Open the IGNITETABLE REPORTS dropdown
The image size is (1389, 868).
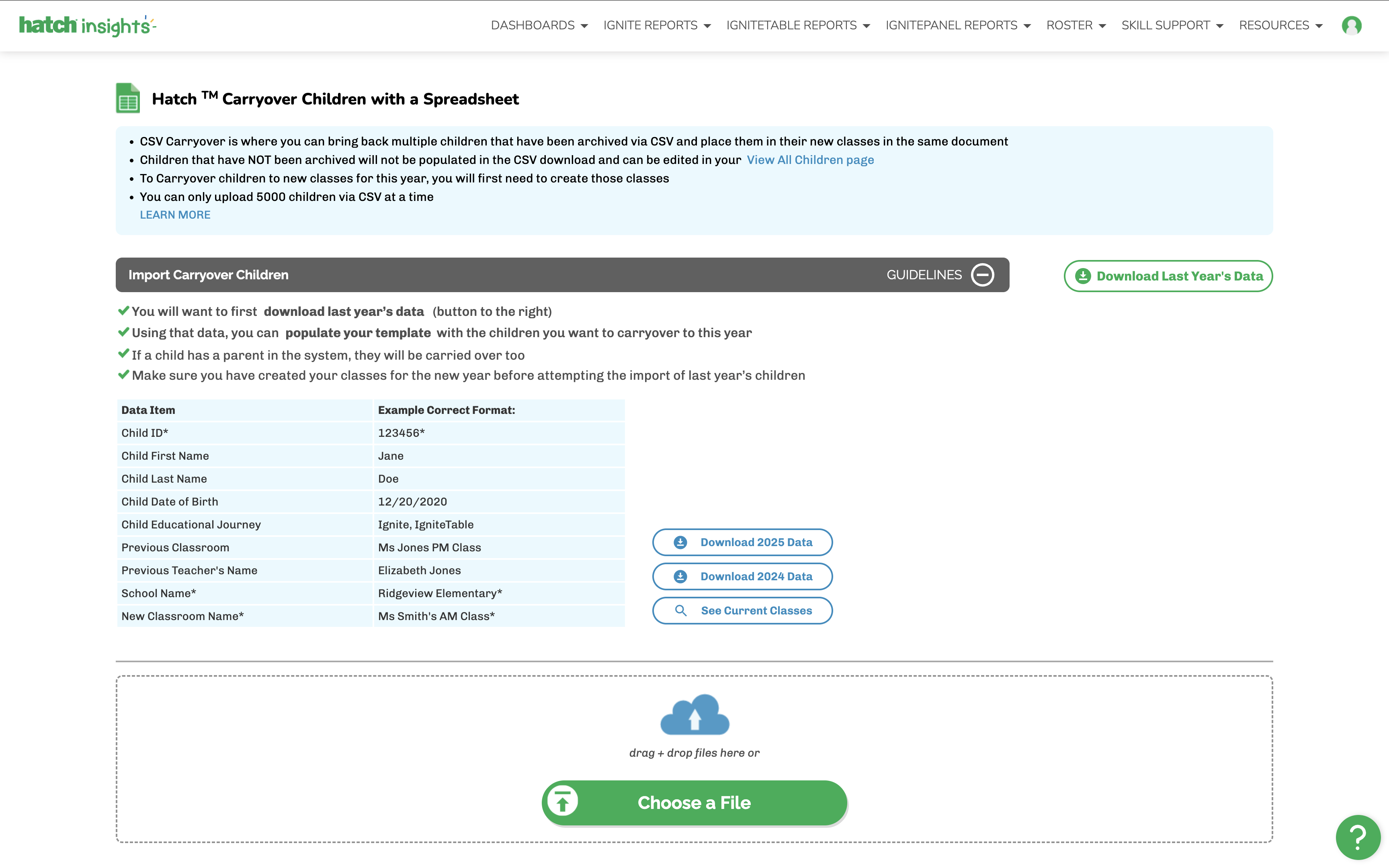(x=798, y=25)
